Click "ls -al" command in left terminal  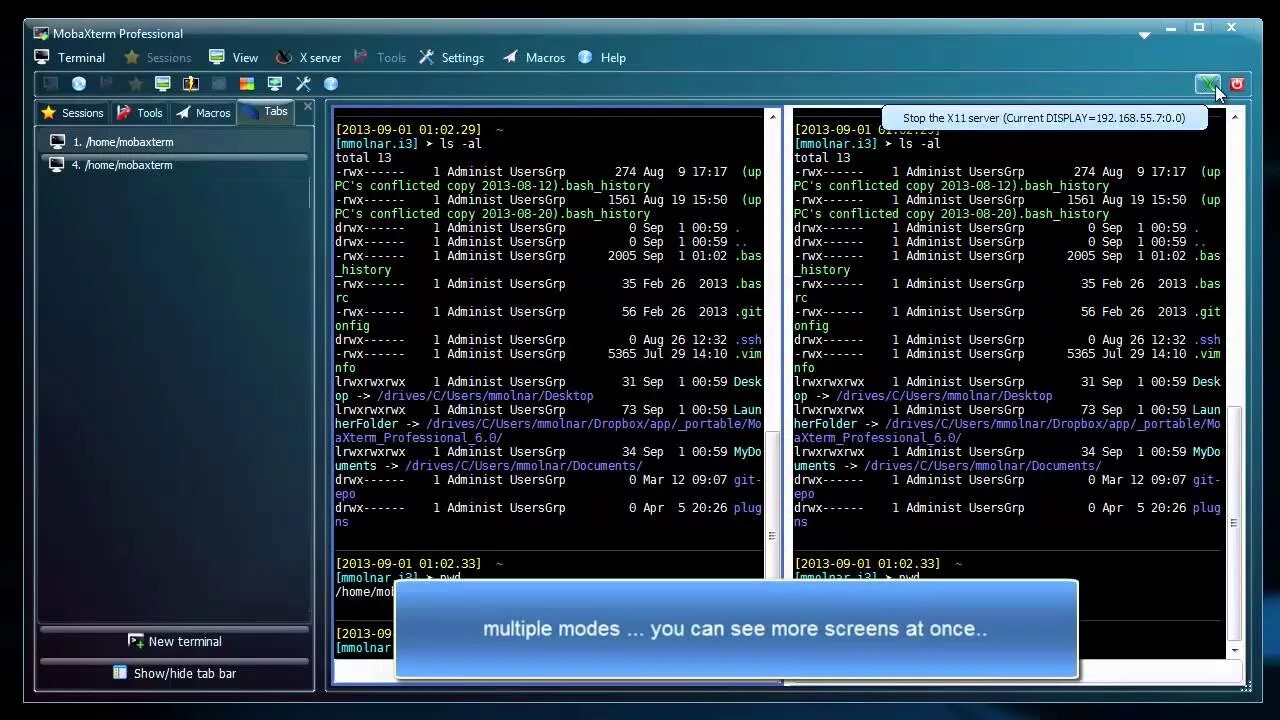[461, 143]
